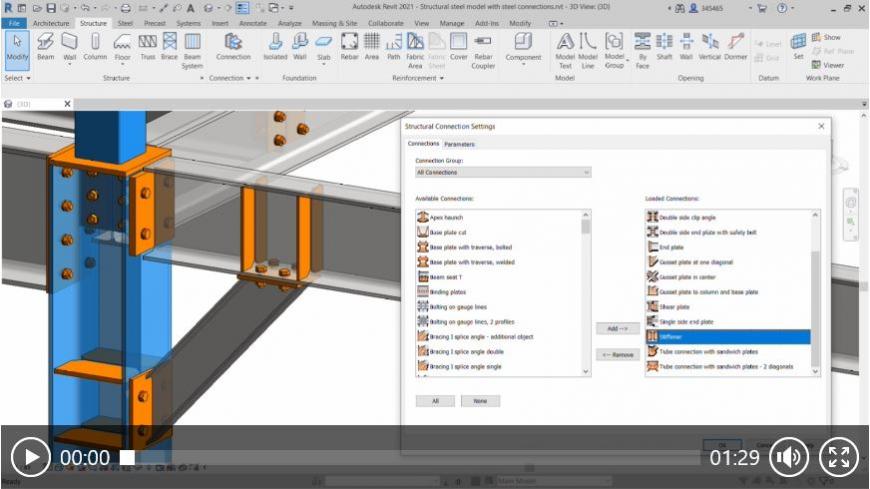Viewport: 870px width, 489px height.
Task: Expand the Reinforcement panel dropdown
Action: tap(418, 78)
